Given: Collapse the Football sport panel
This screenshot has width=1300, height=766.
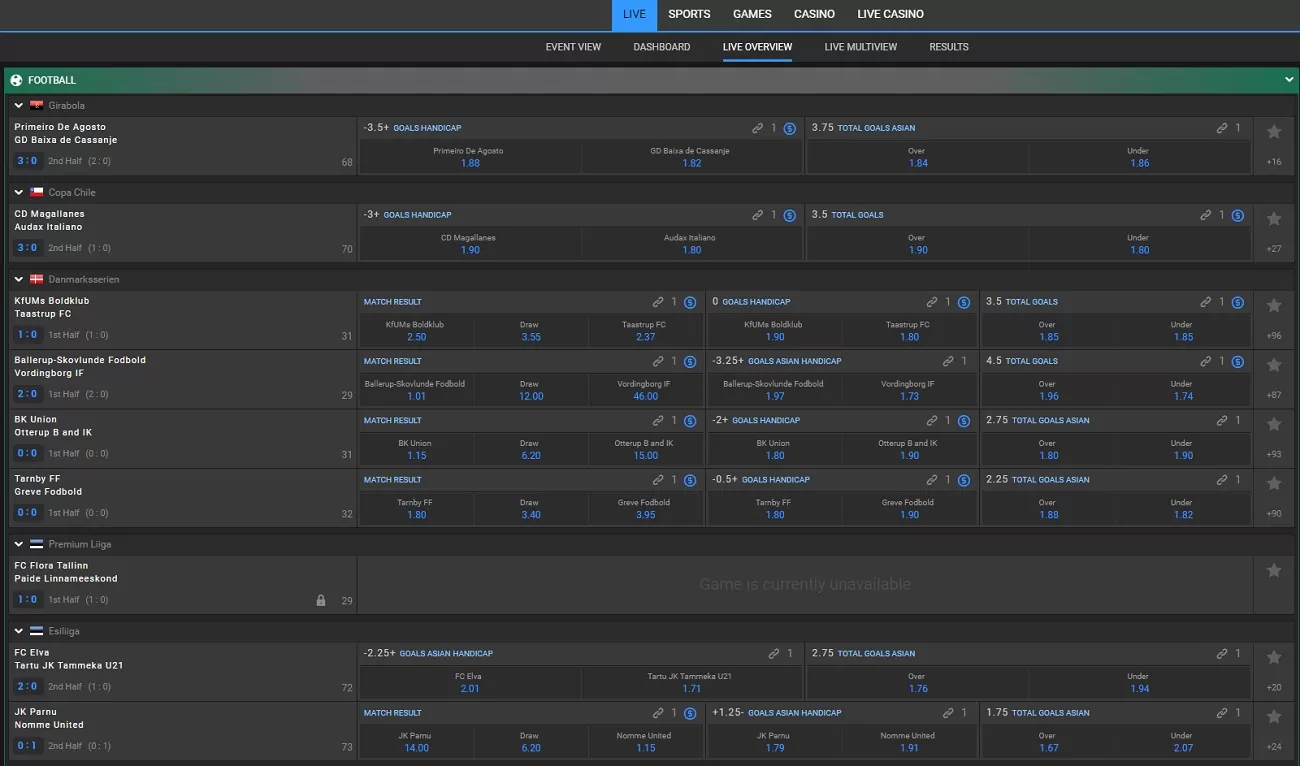Looking at the screenshot, I should coord(1289,80).
